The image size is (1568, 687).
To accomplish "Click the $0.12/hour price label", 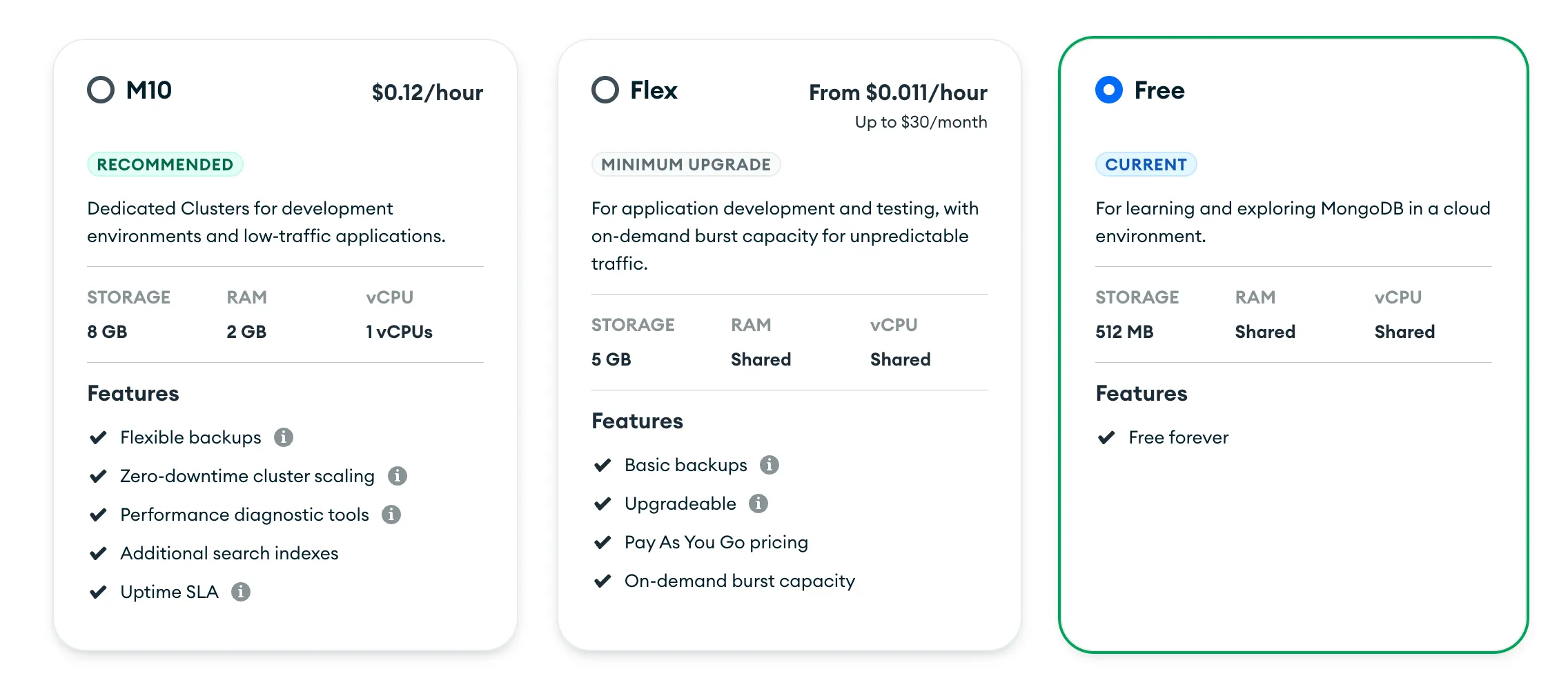I will click(427, 92).
